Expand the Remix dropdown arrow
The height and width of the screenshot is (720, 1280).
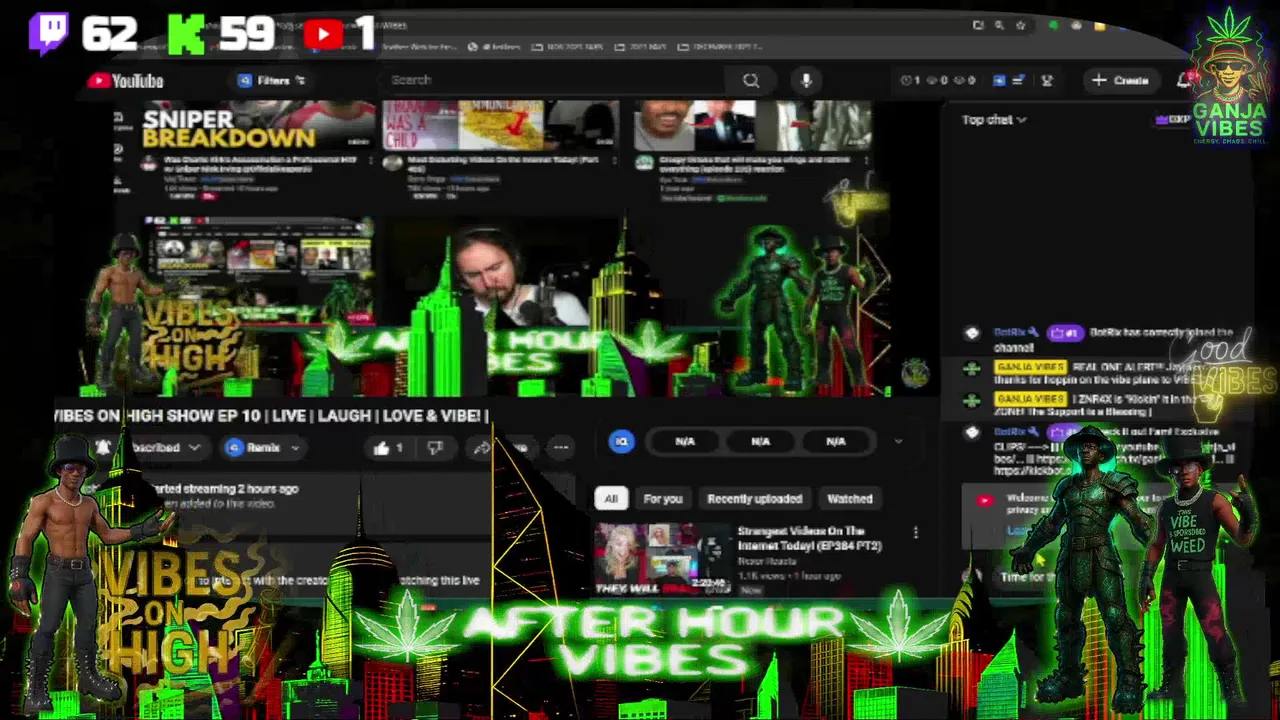(x=295, y=448)
